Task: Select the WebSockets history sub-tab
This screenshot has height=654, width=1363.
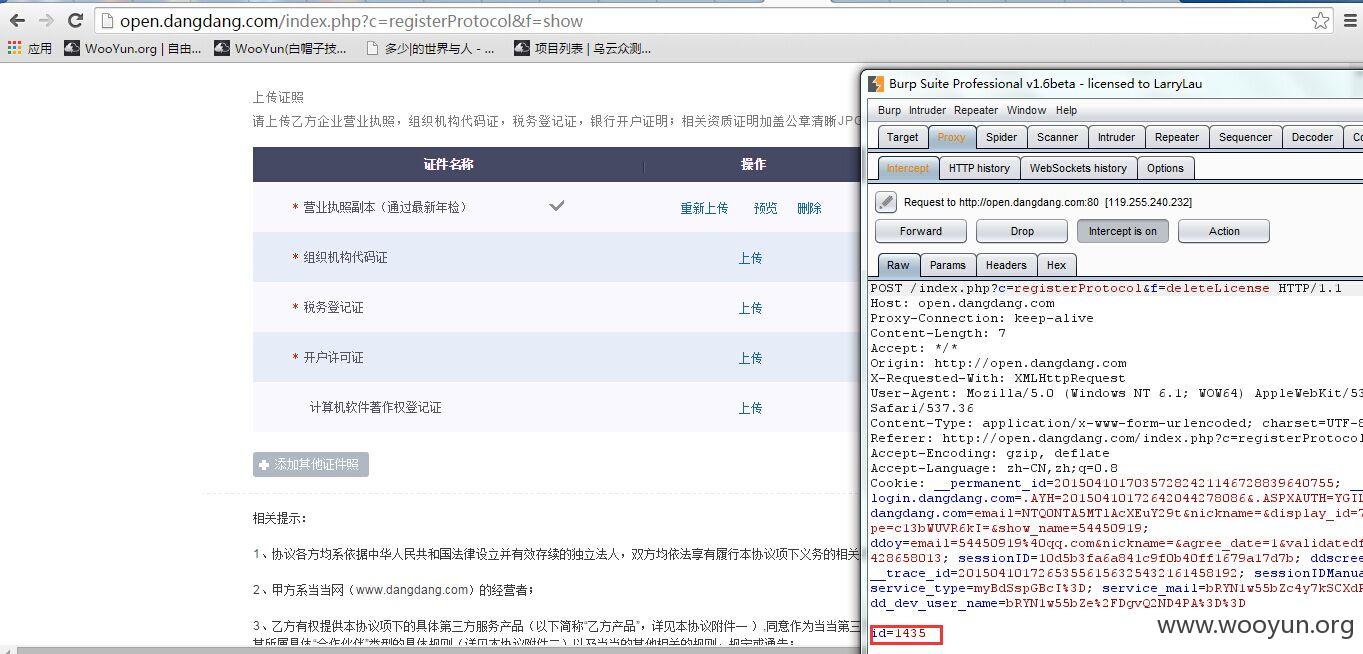Action: click(x=1078, y=168)
